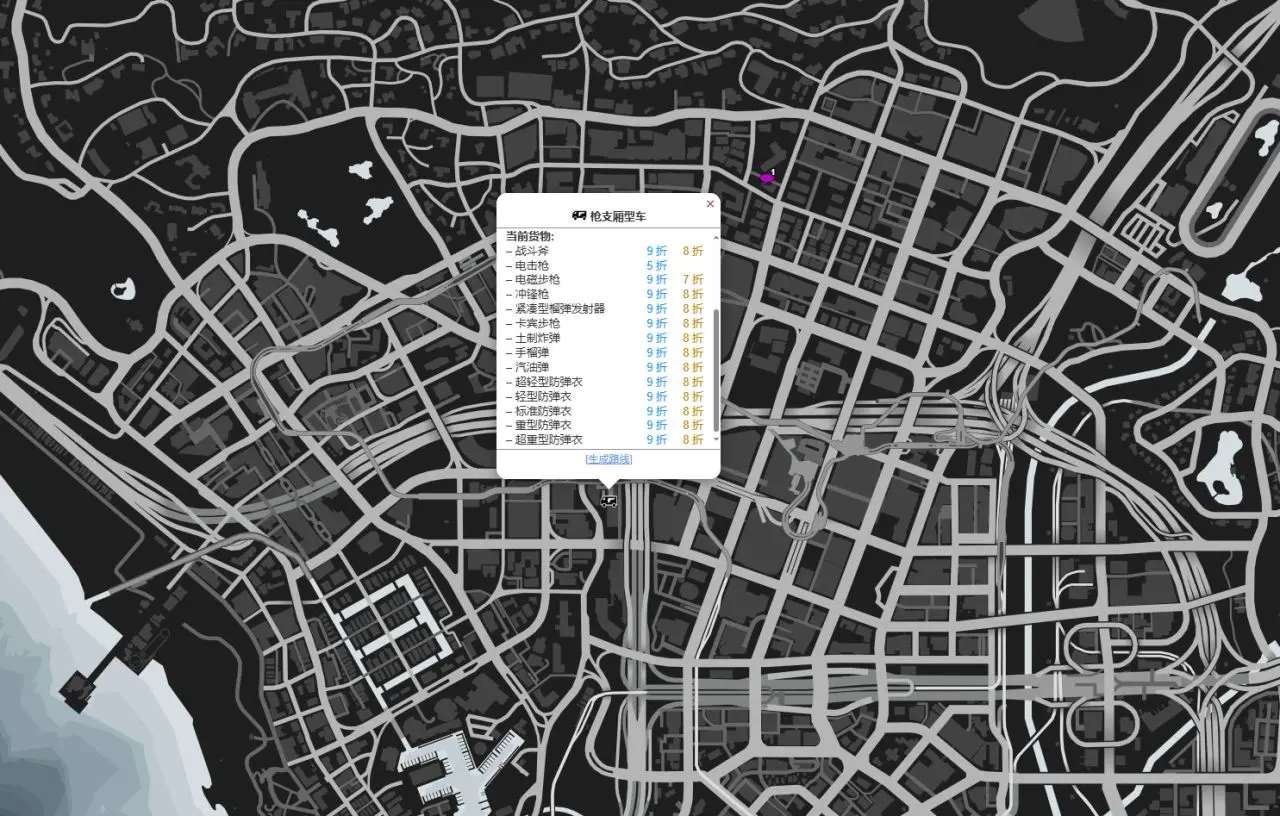Click the gun van marker on the map
The image size is (1280, 816).
(x=608, y=501)
